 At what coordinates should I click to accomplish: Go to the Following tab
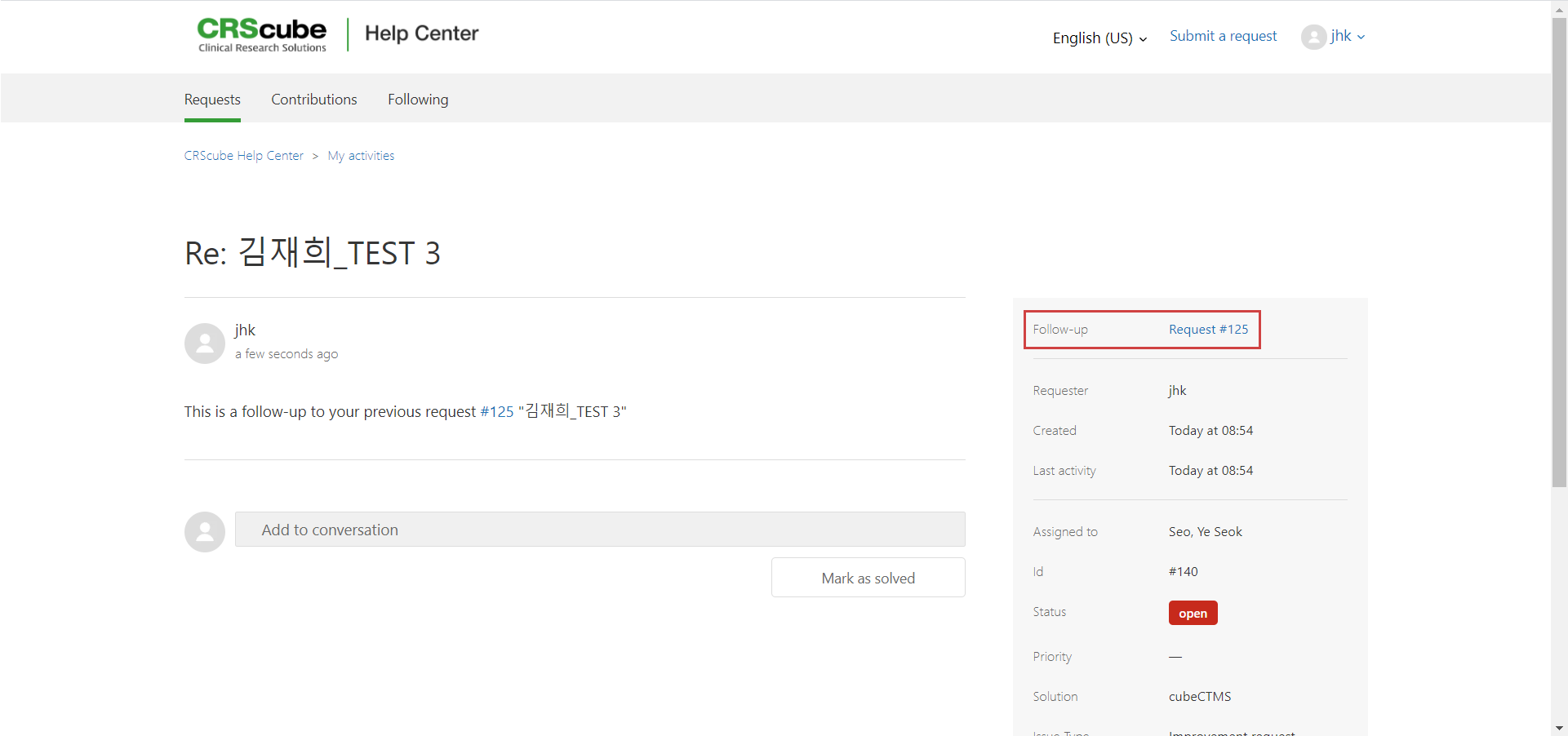pyautogui.click(x=418, y=100)
